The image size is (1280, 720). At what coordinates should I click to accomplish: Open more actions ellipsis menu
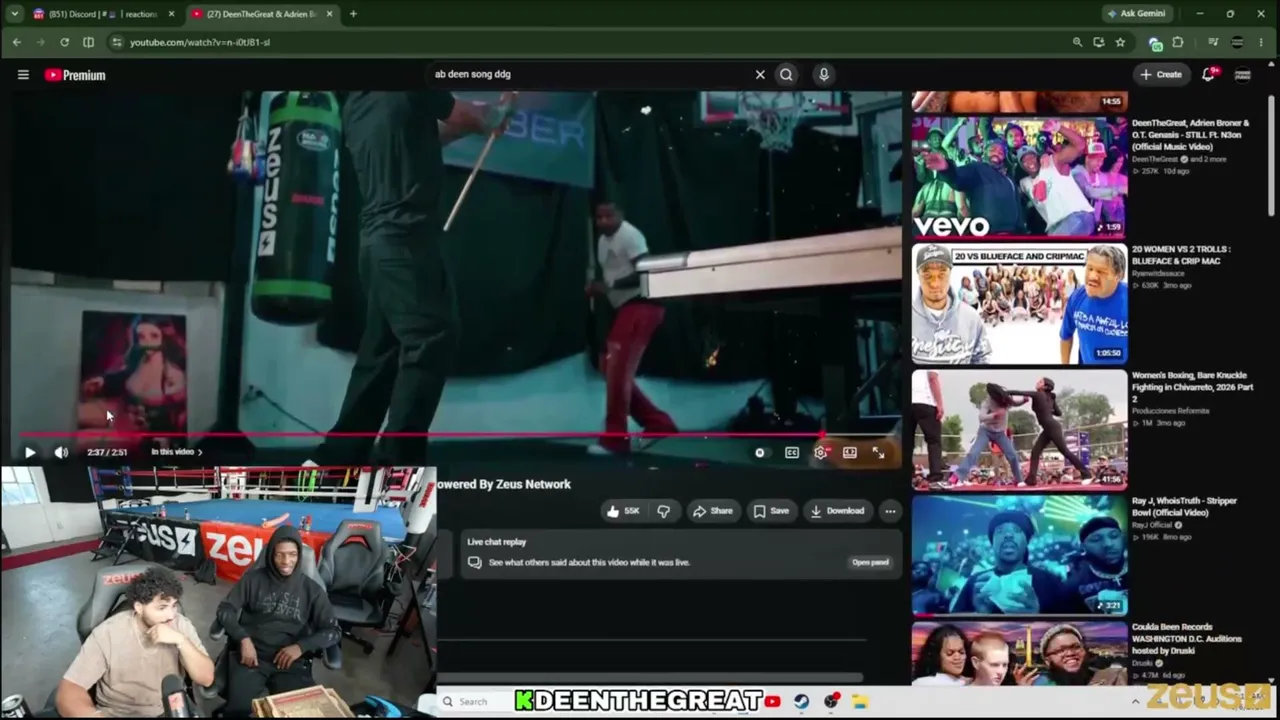coord(890,511)
